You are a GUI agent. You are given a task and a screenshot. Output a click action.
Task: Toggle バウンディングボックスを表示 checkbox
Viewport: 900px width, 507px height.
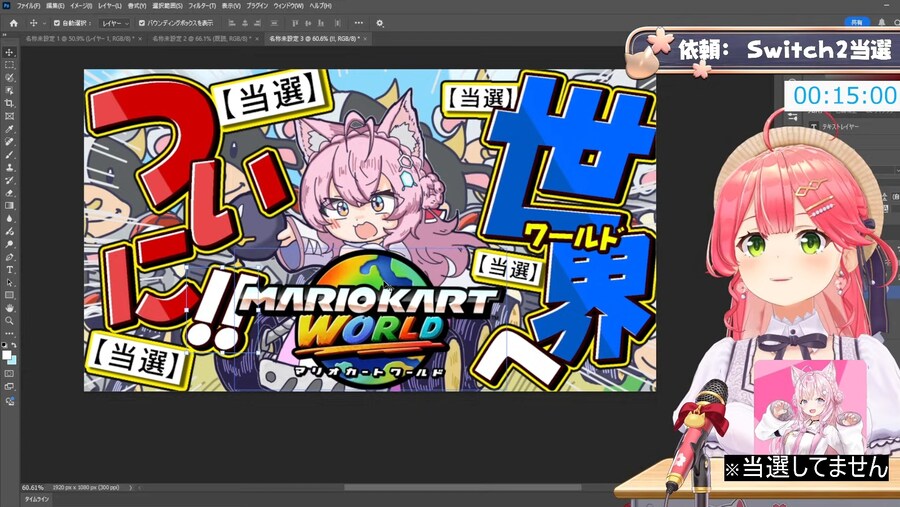142,24
